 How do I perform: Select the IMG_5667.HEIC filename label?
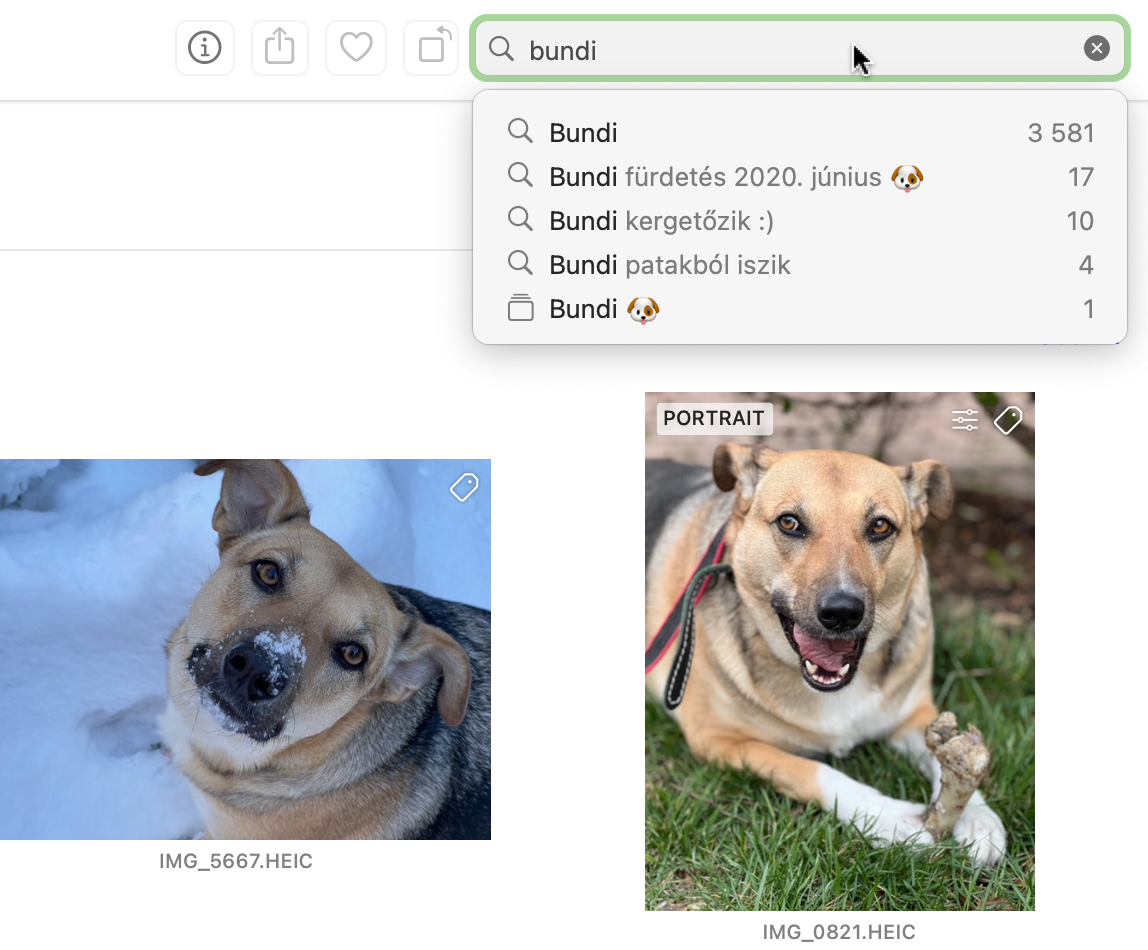point(236,861)
